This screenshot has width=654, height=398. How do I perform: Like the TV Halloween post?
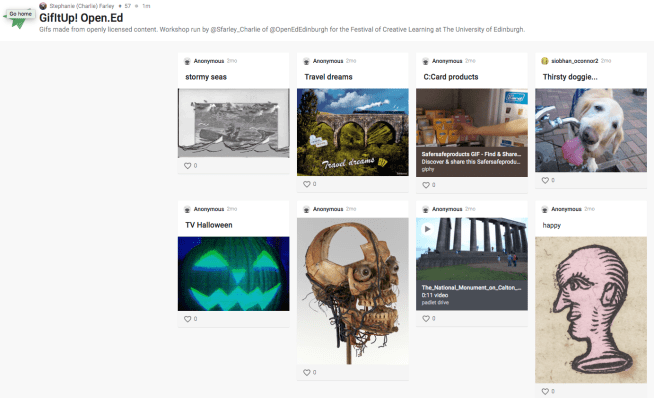pyautogui.click(x=188, y=319)
